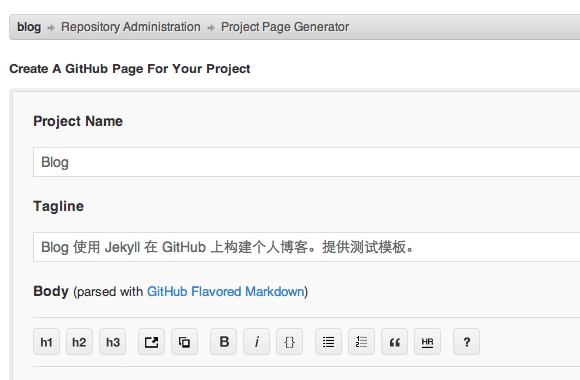Open Markdown help with the question mark
This screenshot has width=580, height=380.
tap(466, 342)
